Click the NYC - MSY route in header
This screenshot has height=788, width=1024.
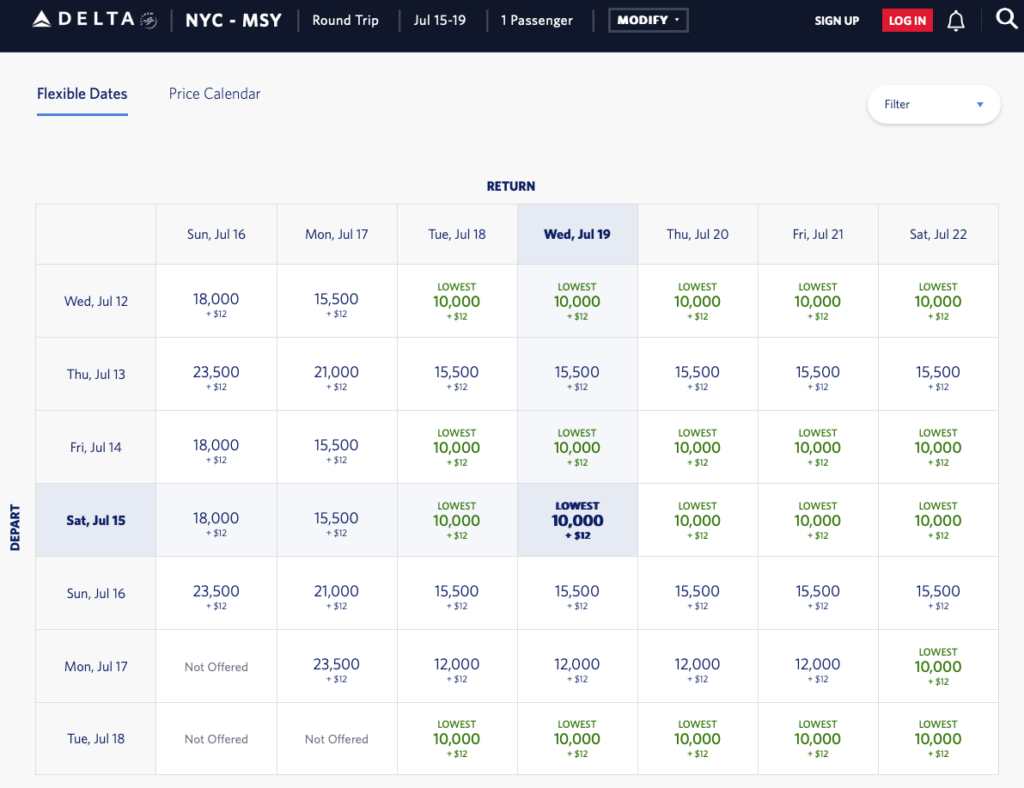(x=233, y=20)
